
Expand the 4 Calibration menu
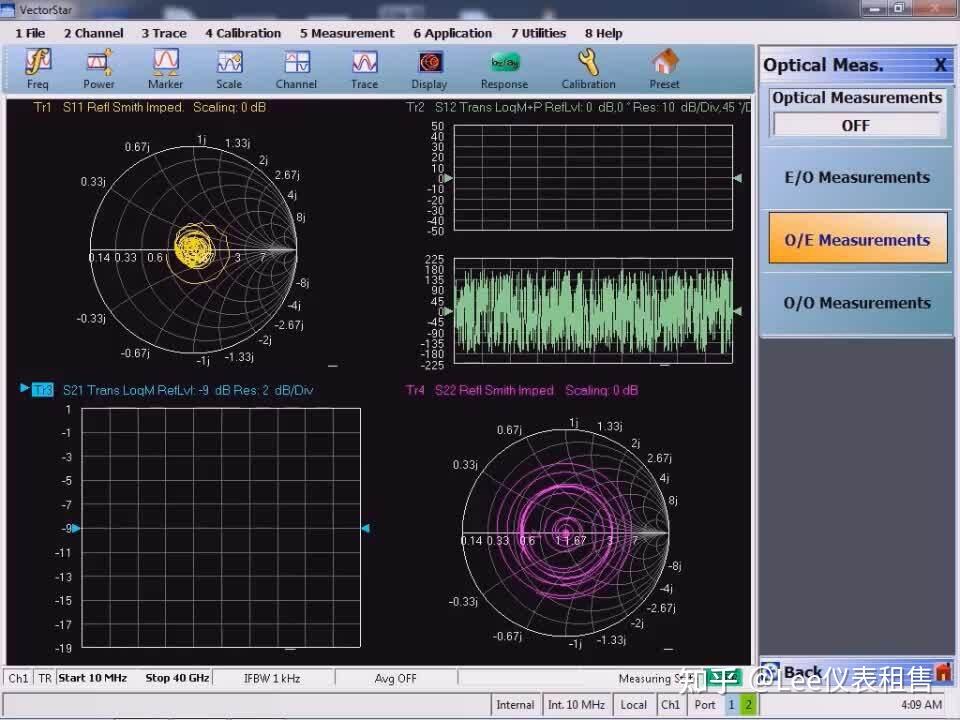pyautogui.click(x=243, y=33)
